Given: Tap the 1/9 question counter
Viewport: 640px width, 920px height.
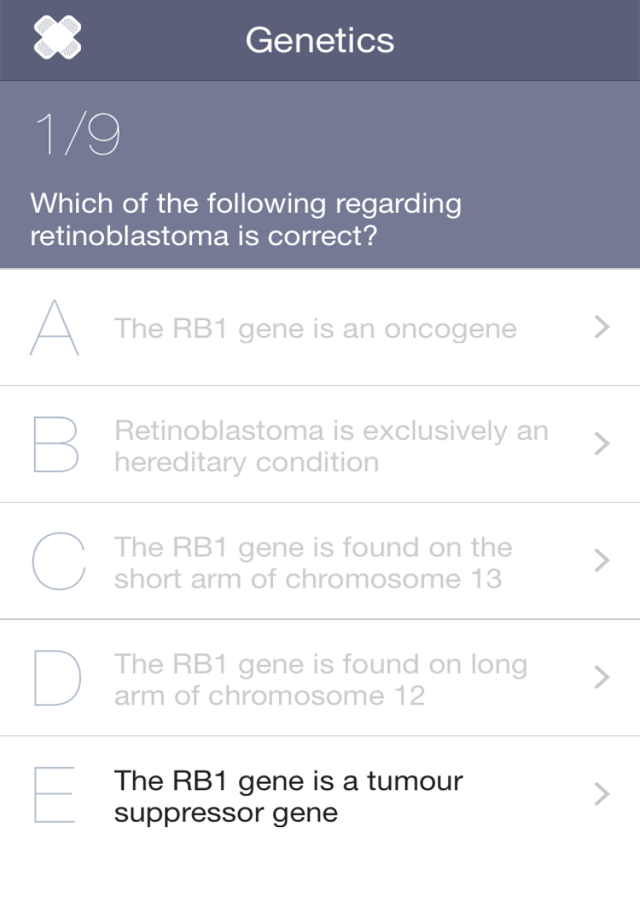Looking at the screenshot, I should [77, 134].
